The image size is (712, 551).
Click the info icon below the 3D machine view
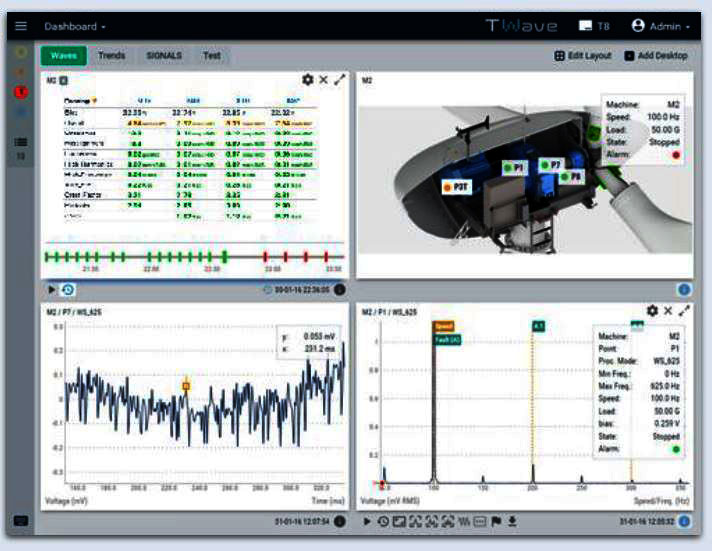pos(684,290)
